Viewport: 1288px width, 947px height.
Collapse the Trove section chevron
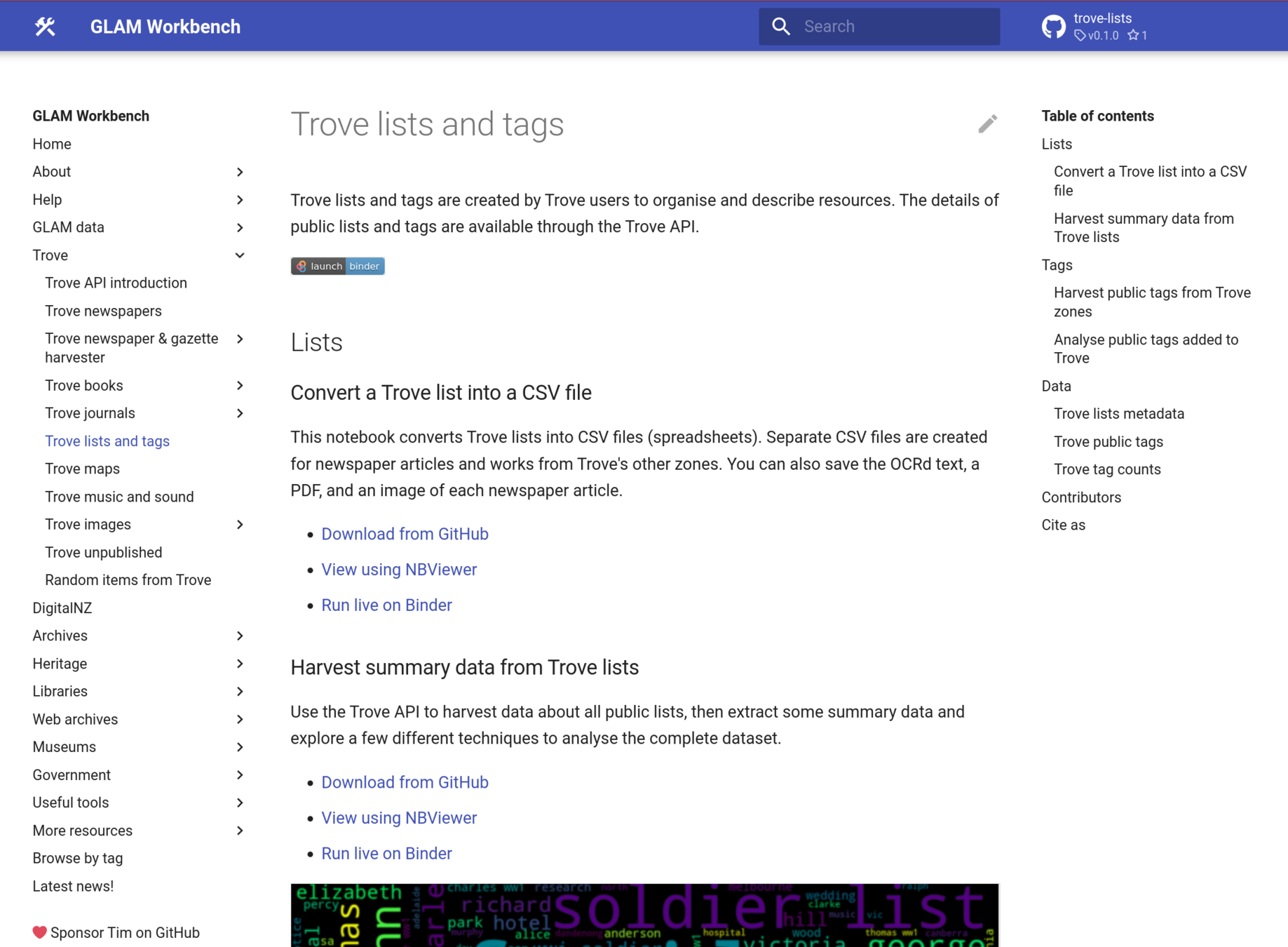tap(240, 255)
